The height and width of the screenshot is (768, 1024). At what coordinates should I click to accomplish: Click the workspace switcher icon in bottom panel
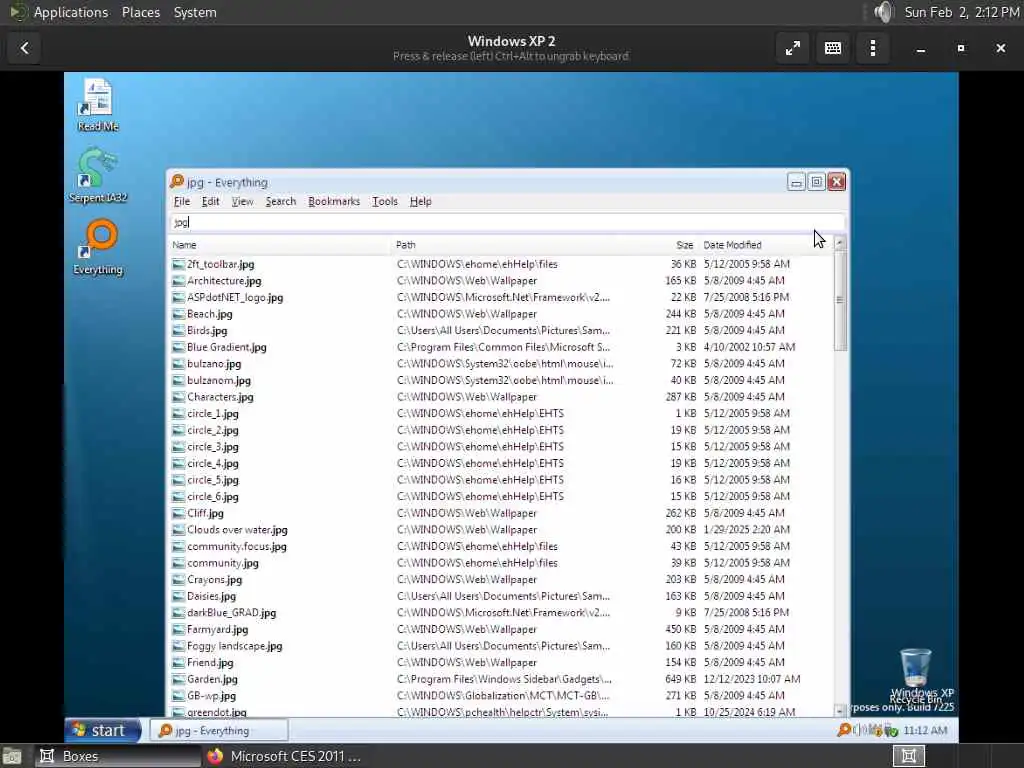908,756
